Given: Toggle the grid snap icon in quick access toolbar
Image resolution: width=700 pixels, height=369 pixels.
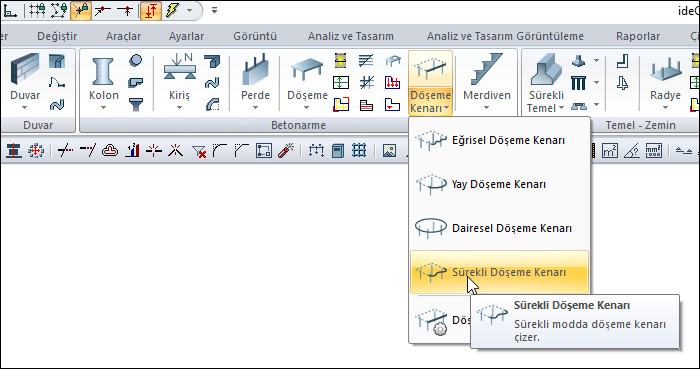Looking at the screenshot, I should pyautogui.click(x=37, y=11).
